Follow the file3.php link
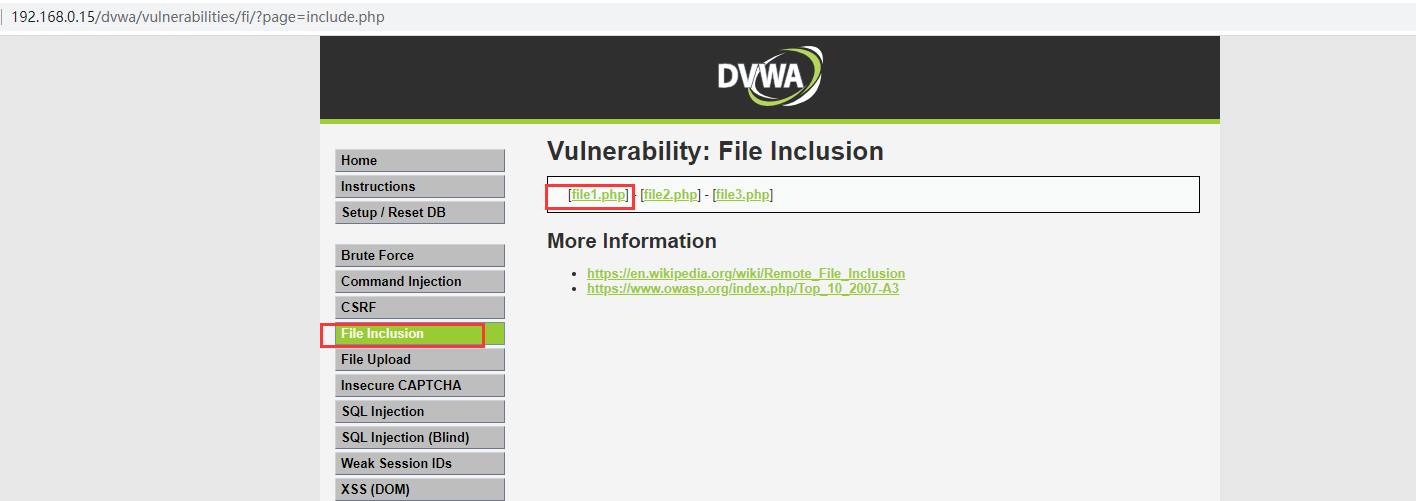1416x501 pixels. click(x=743, y=195)
